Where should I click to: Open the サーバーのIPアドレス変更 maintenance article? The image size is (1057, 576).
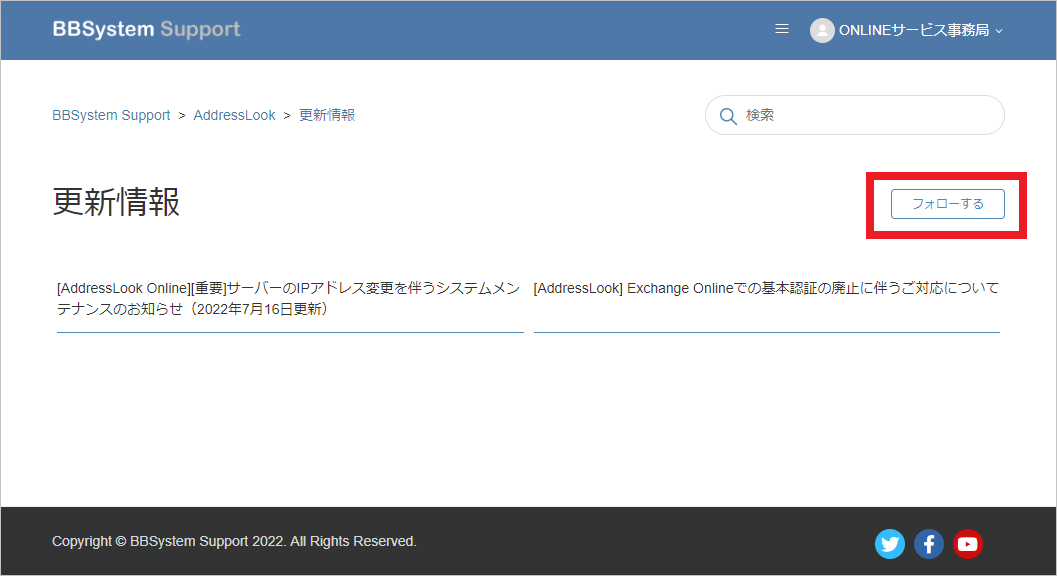[290, 298]
